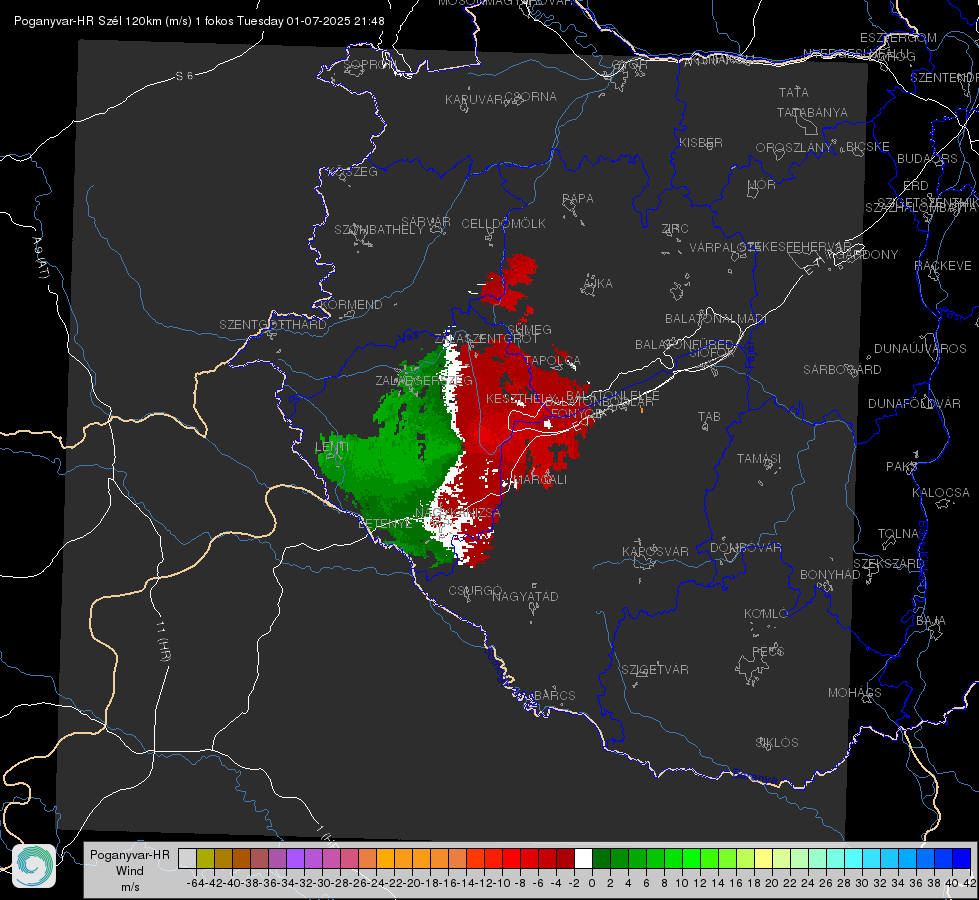The width and height of the screenshot is (979, 900).
Task: Click the KAPOSVAR city label
Action: click(x=656, y=551)
